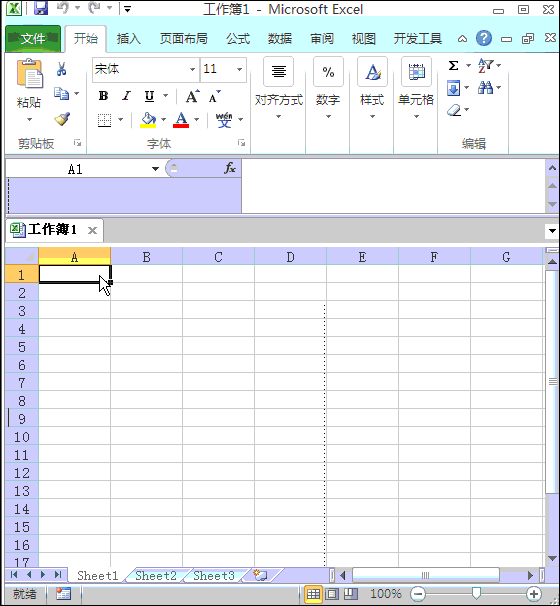Click the Copy icon
560x606 pixels.
click(61, 93)
